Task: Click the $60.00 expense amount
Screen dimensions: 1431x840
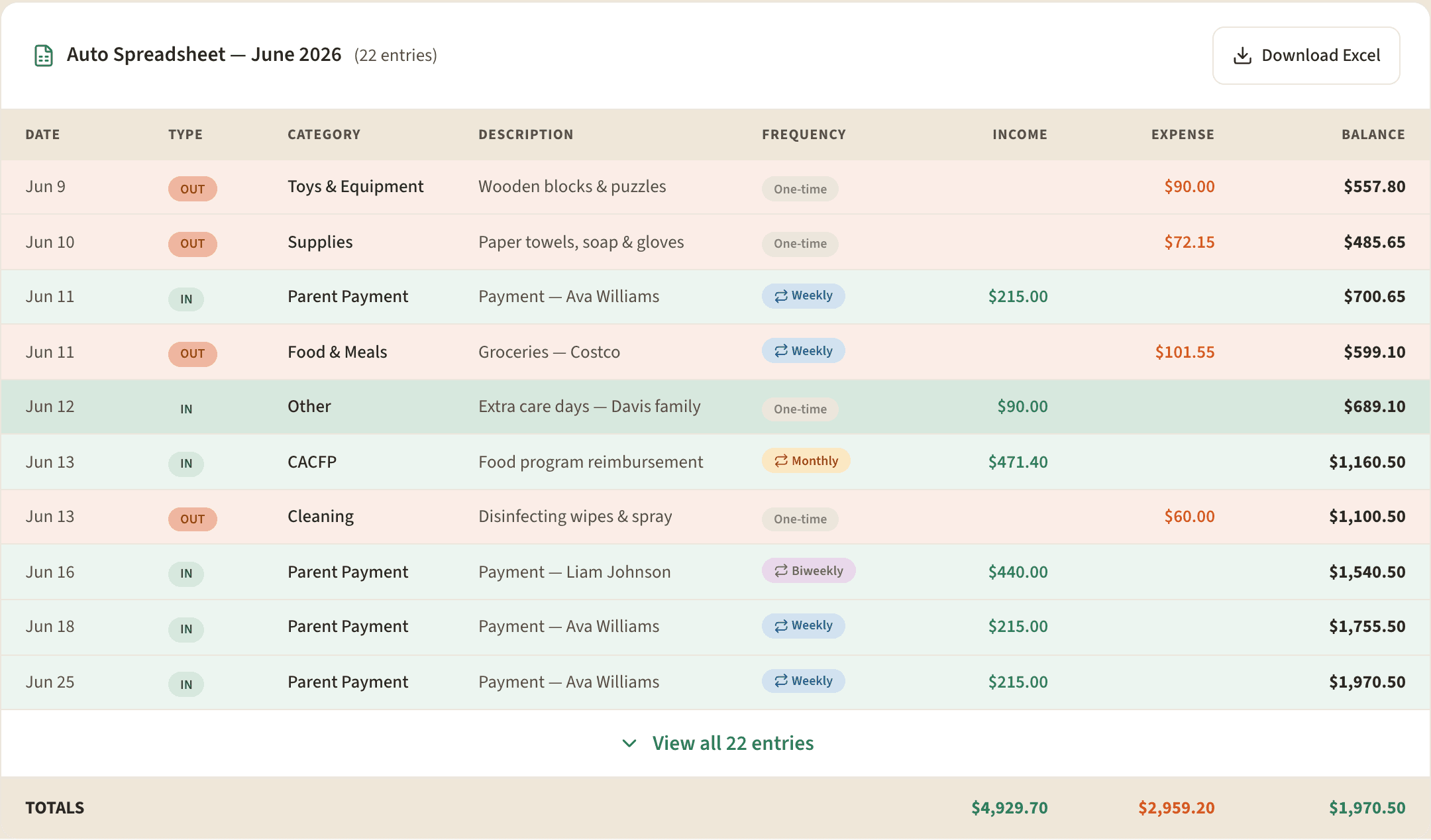Action: pyautogui.click(x=1189, y=517)
